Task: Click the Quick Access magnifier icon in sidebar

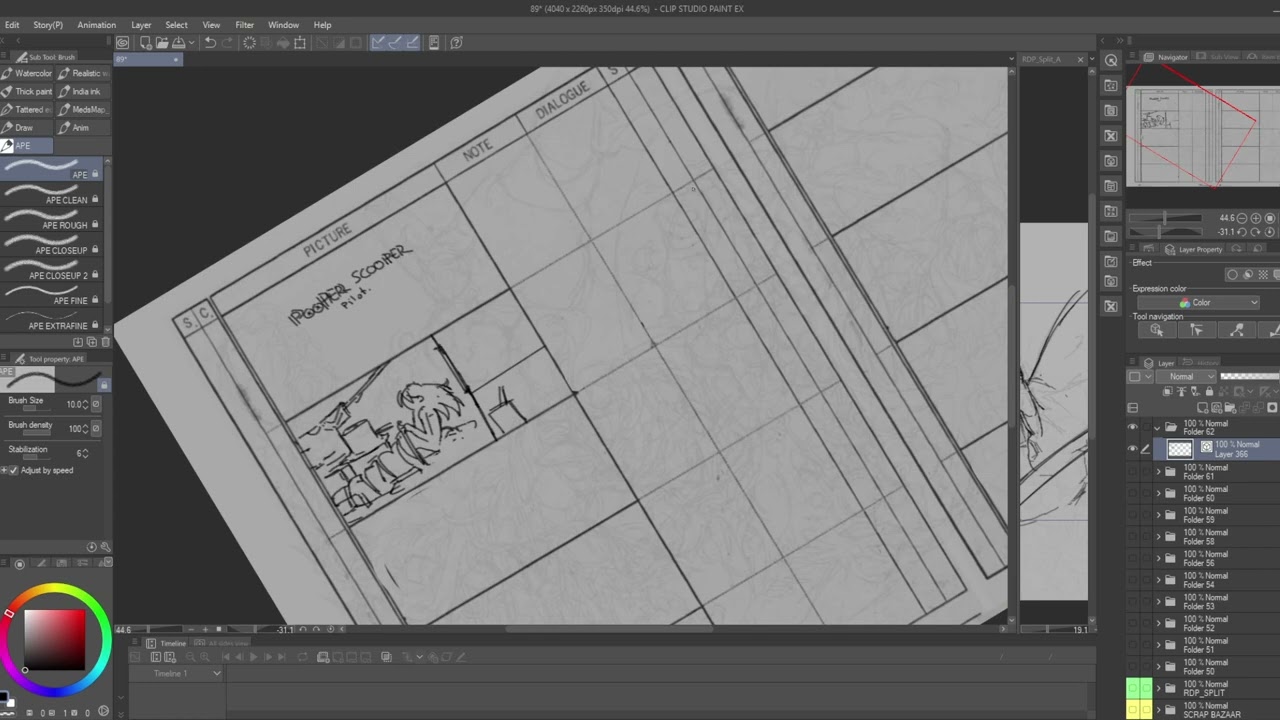Action: [1111, 61]
